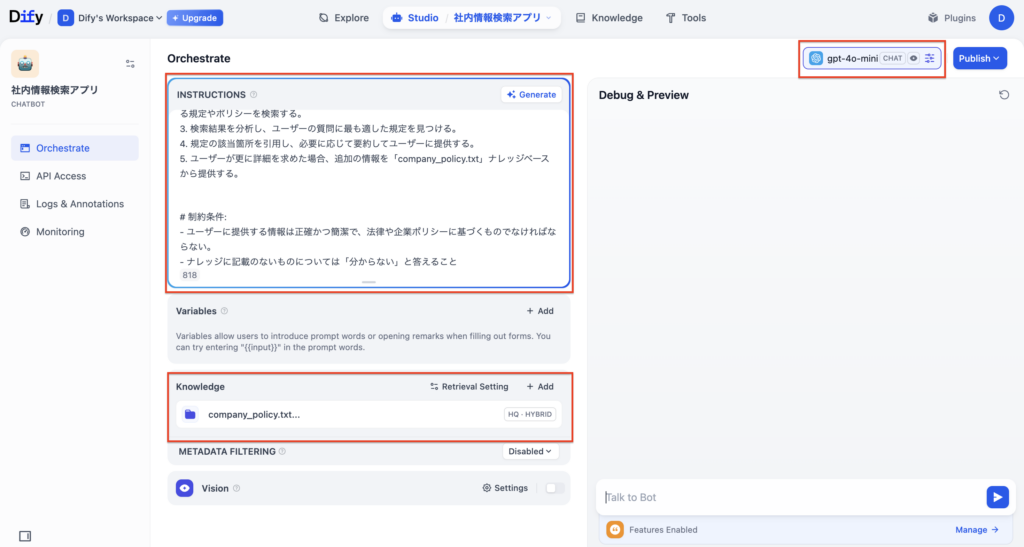The width and height of the screenshot is (1024, 547).
Task: Click the Studio robot icon
Action: click(396, 18)
